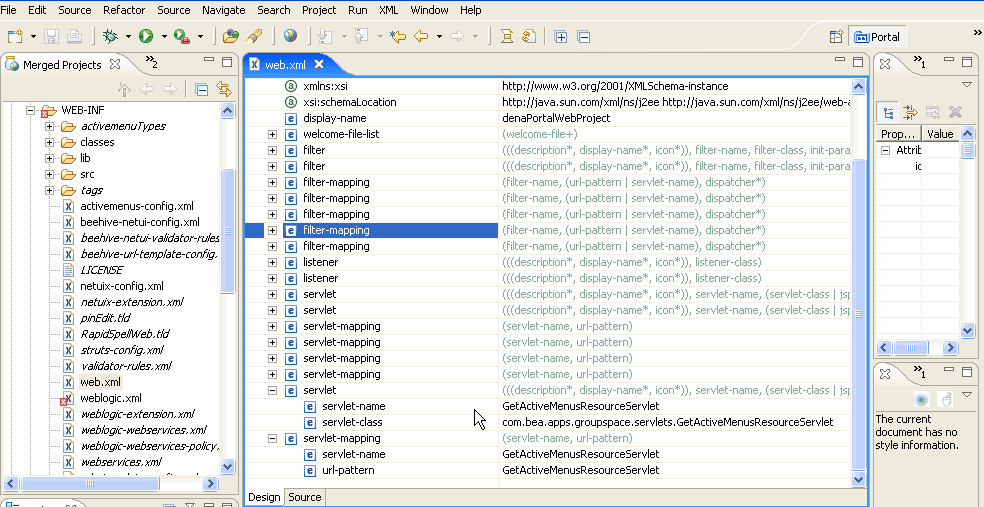Click the Debug bug icon in toolbar
Screen dimensions: 984x507
[x=110, y=36]
